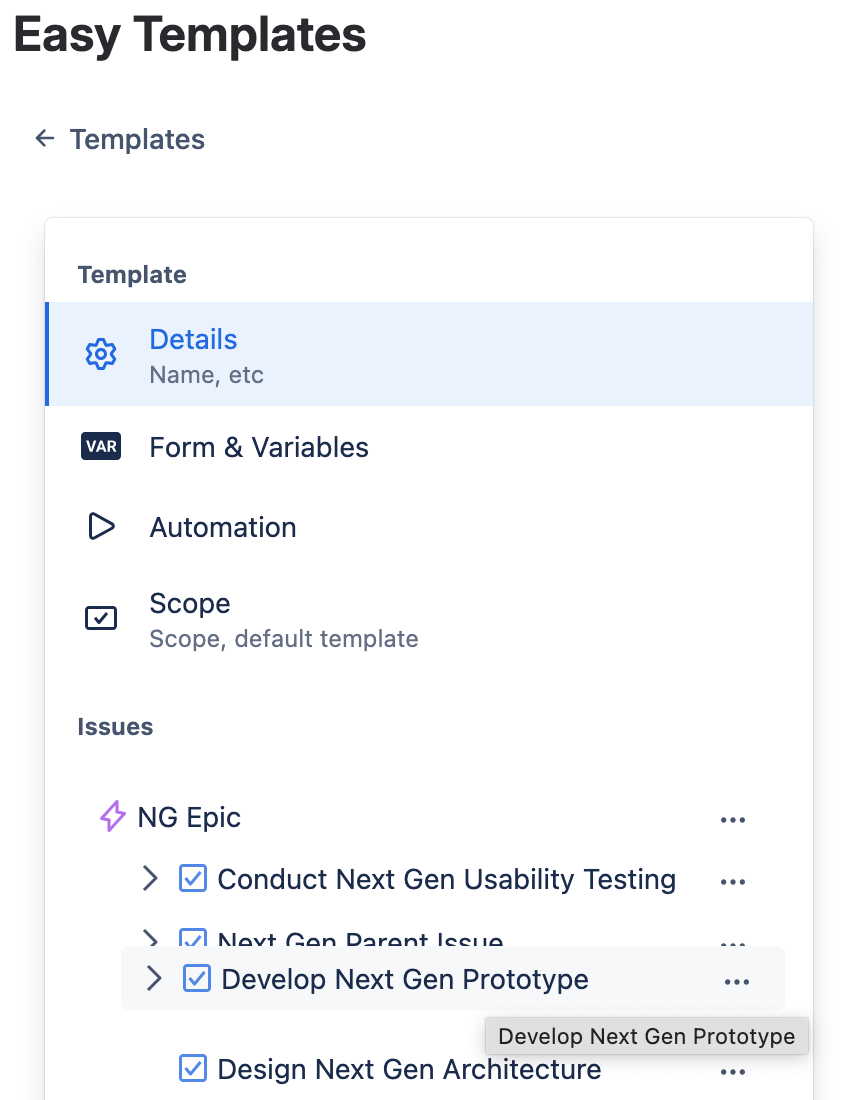Select the Automation menu item

(x=223, y=527)
